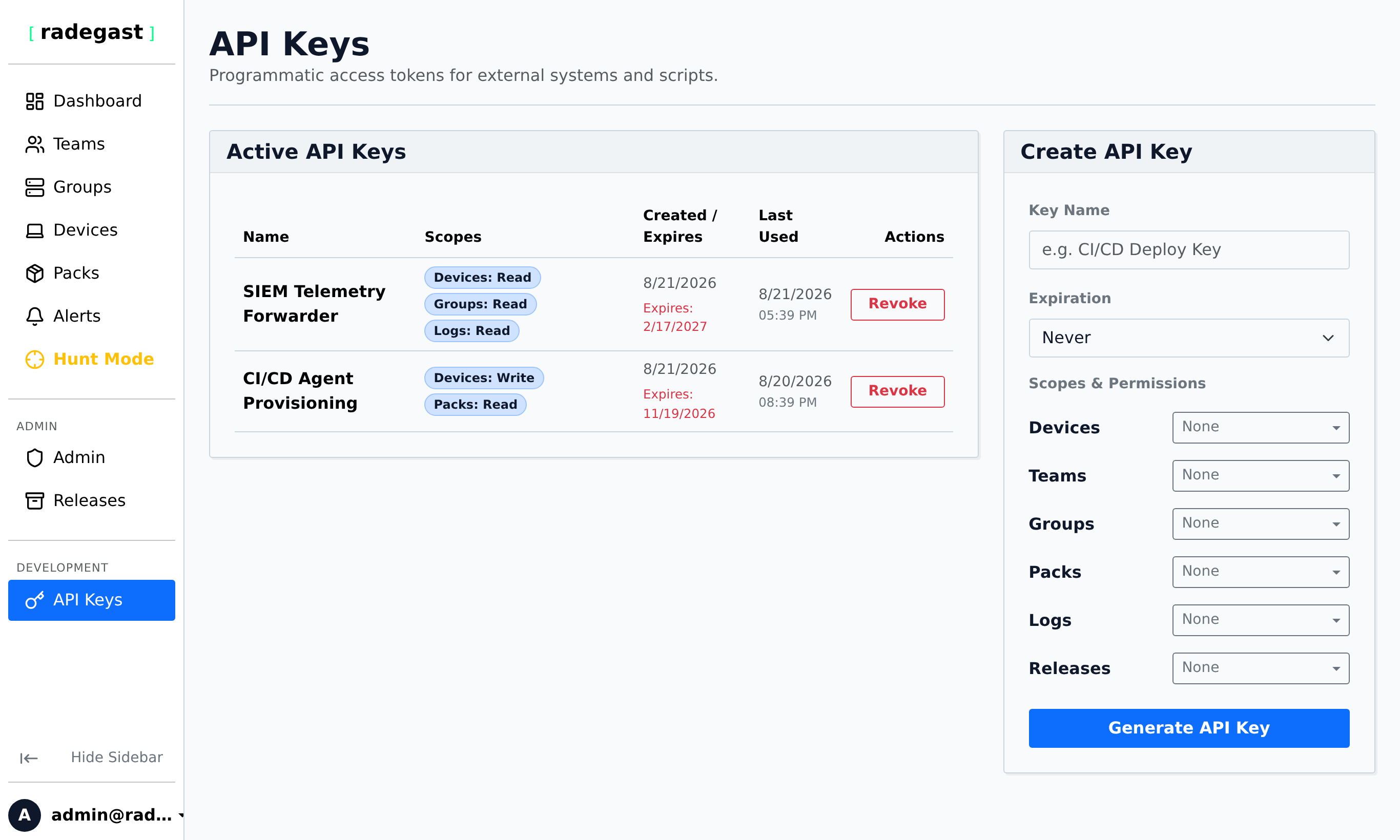Revoke the SIEM Telemetry Forwarder key
Image resolution: width=1400 pixels, height=840 pixels.
(897, 305)
